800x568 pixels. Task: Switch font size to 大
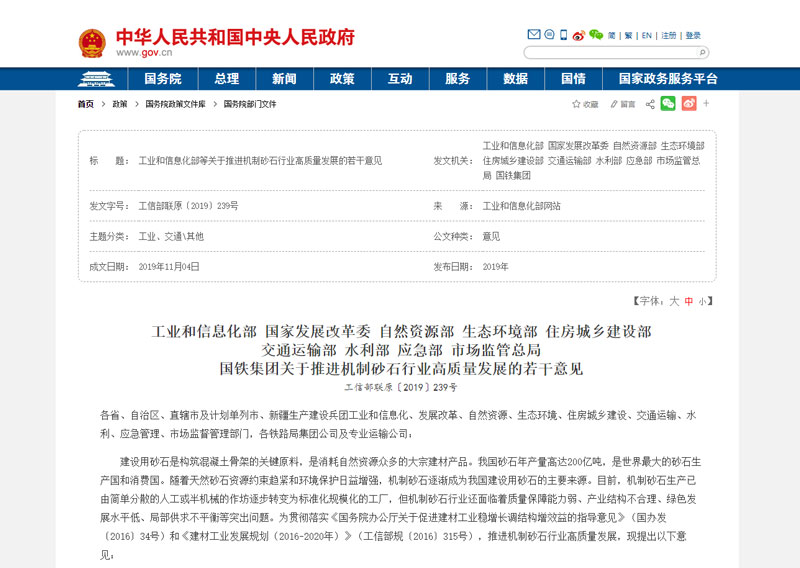pyautogui.click(x=674, y=300)
